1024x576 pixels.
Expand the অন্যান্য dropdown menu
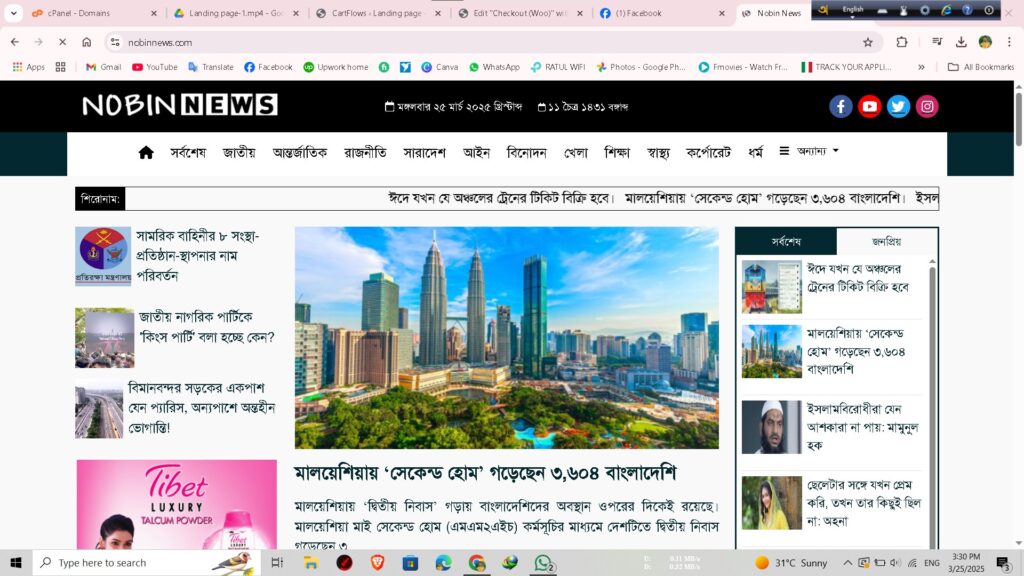click(809, 152)
